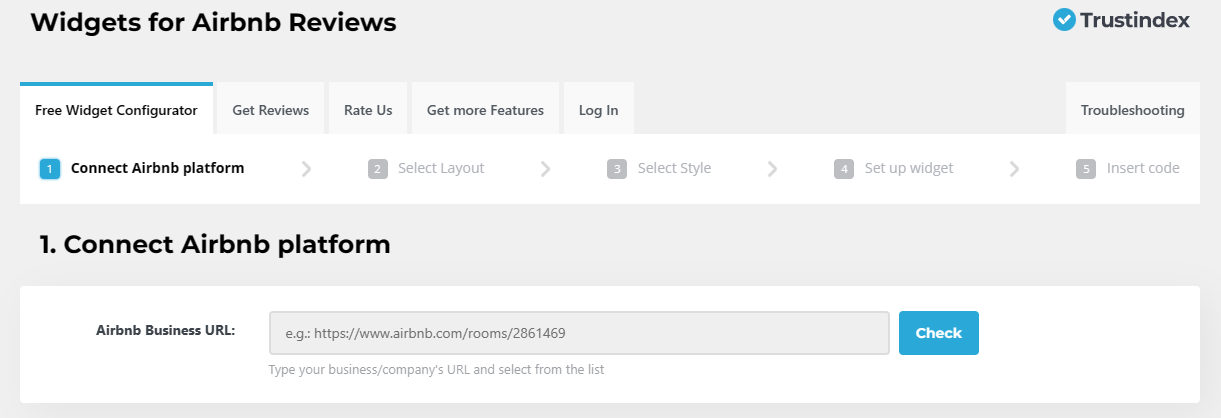
Task: Click the step 5 number badge
Action: click(x=1086, y=169)
